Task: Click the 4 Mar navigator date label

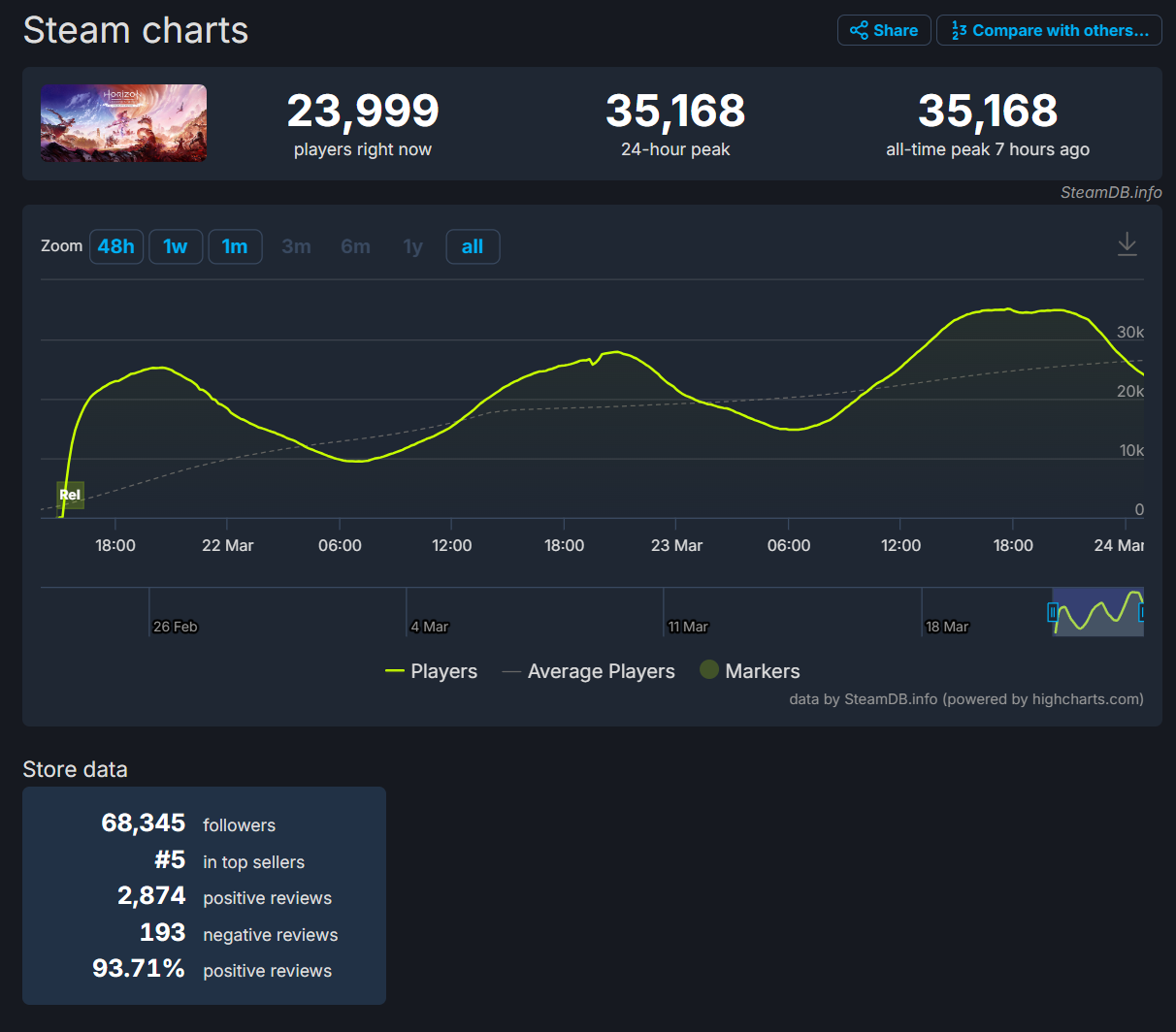Action: tap(430, 627)
